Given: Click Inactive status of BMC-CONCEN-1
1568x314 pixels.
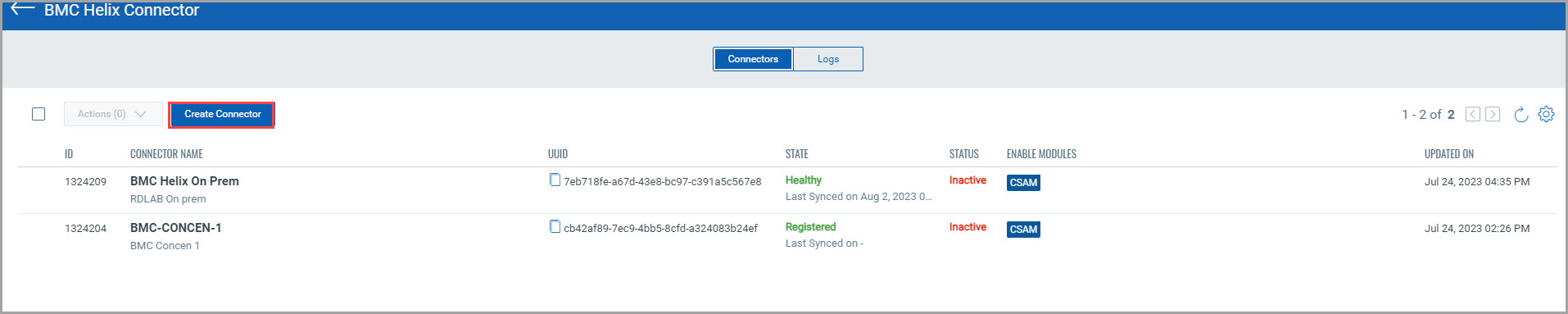Looking at the screenshot, I should [x=968, y=227].
